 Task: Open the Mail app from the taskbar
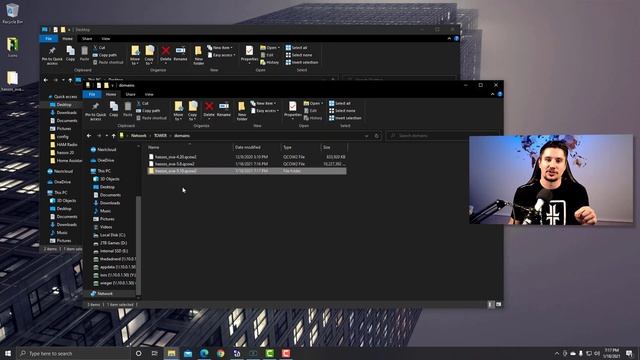coord(188,353)
